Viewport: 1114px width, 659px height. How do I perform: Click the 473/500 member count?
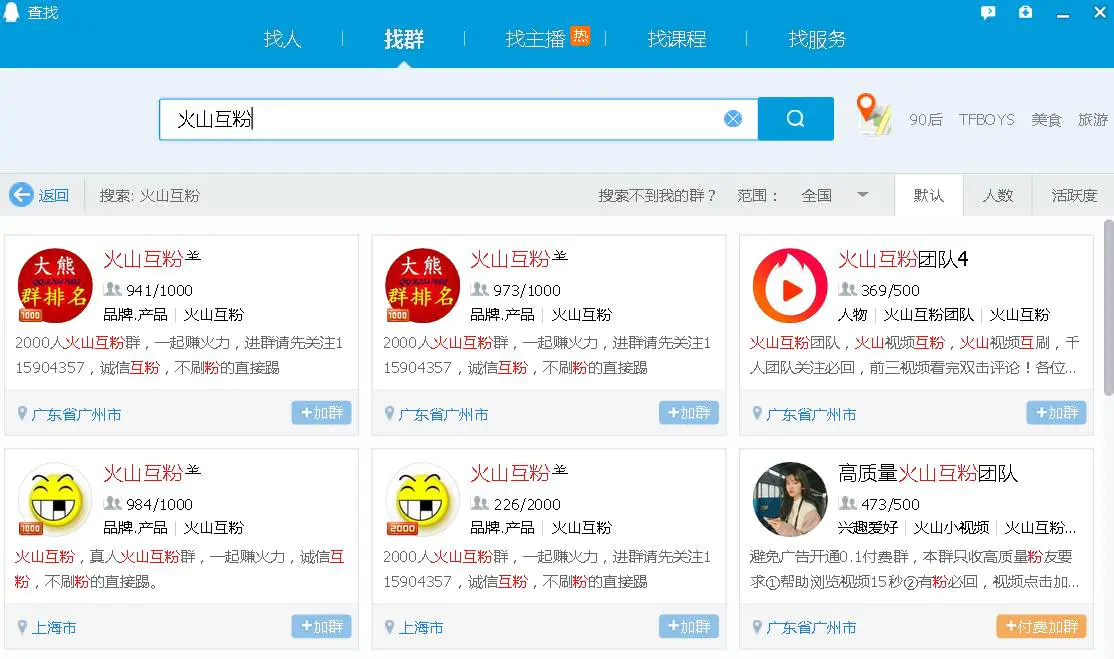(890, 504)
